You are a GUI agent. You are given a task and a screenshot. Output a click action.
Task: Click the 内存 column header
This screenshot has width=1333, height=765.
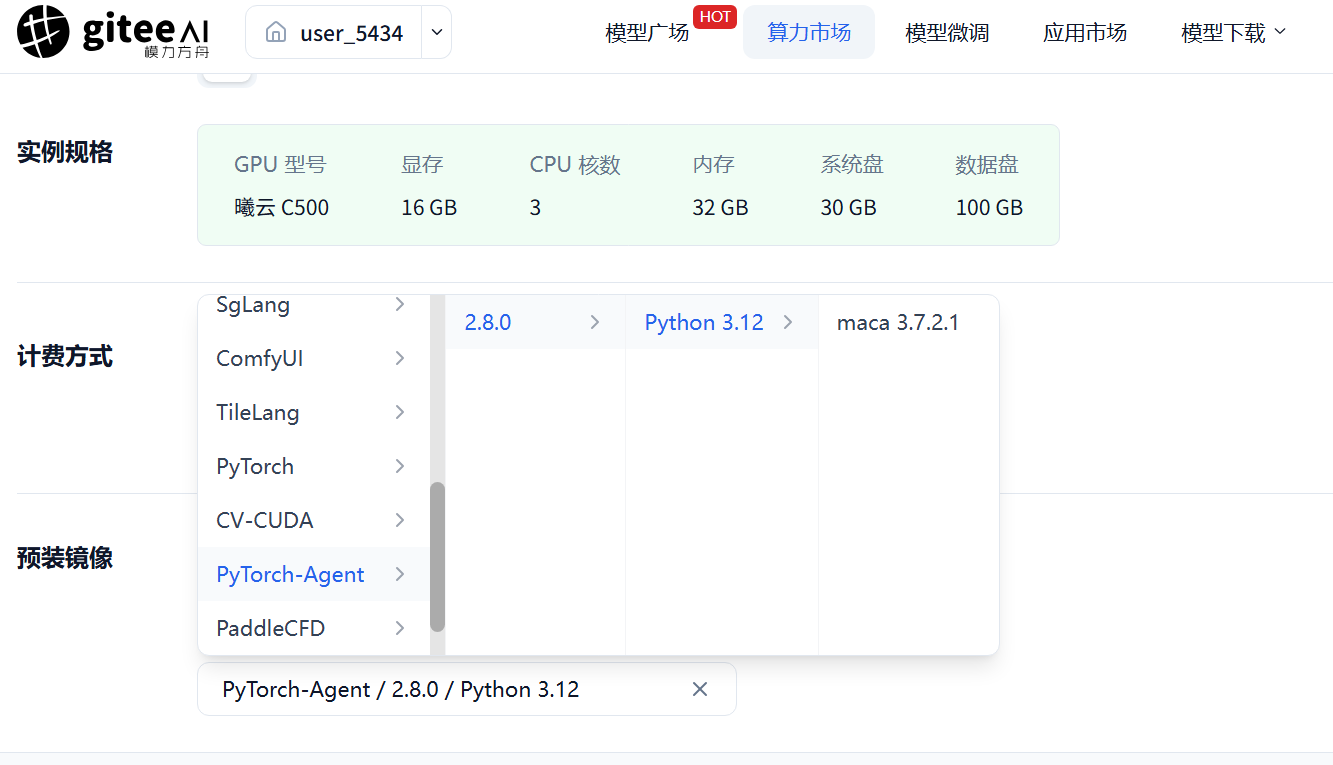click(713, 165)
